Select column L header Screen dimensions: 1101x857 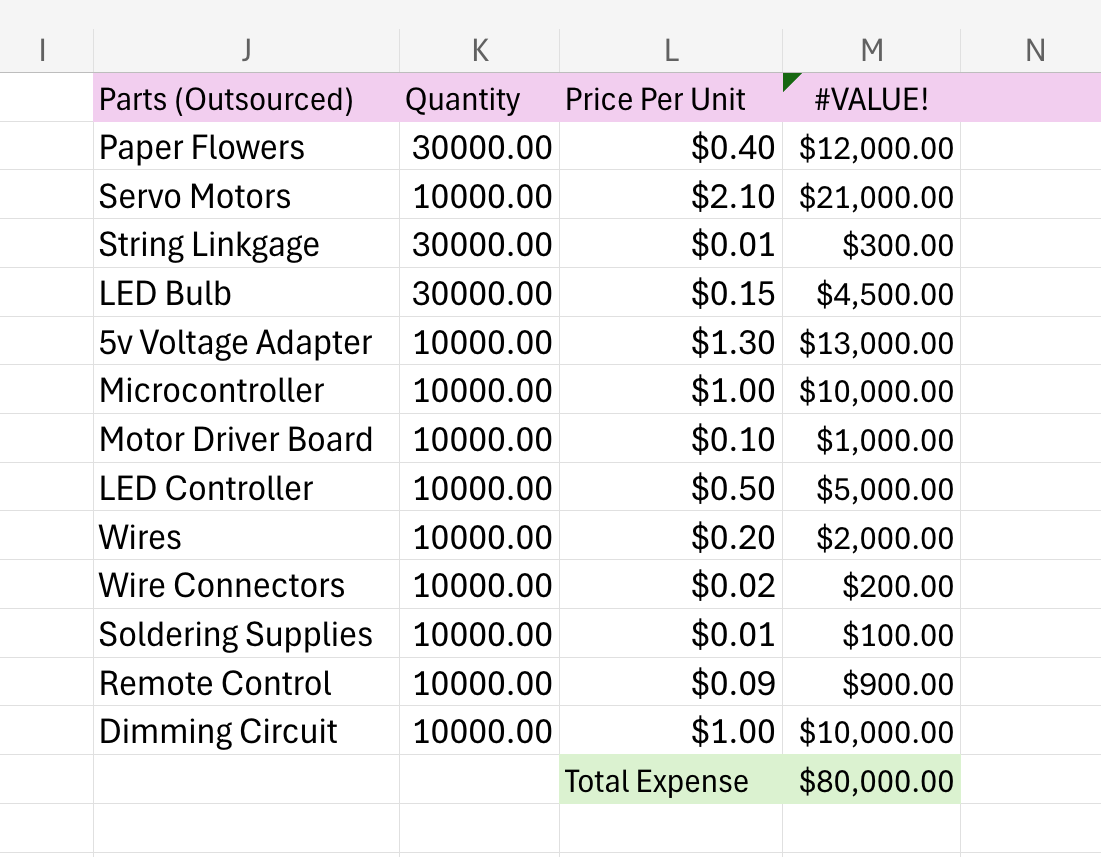[x=670, y=50]
